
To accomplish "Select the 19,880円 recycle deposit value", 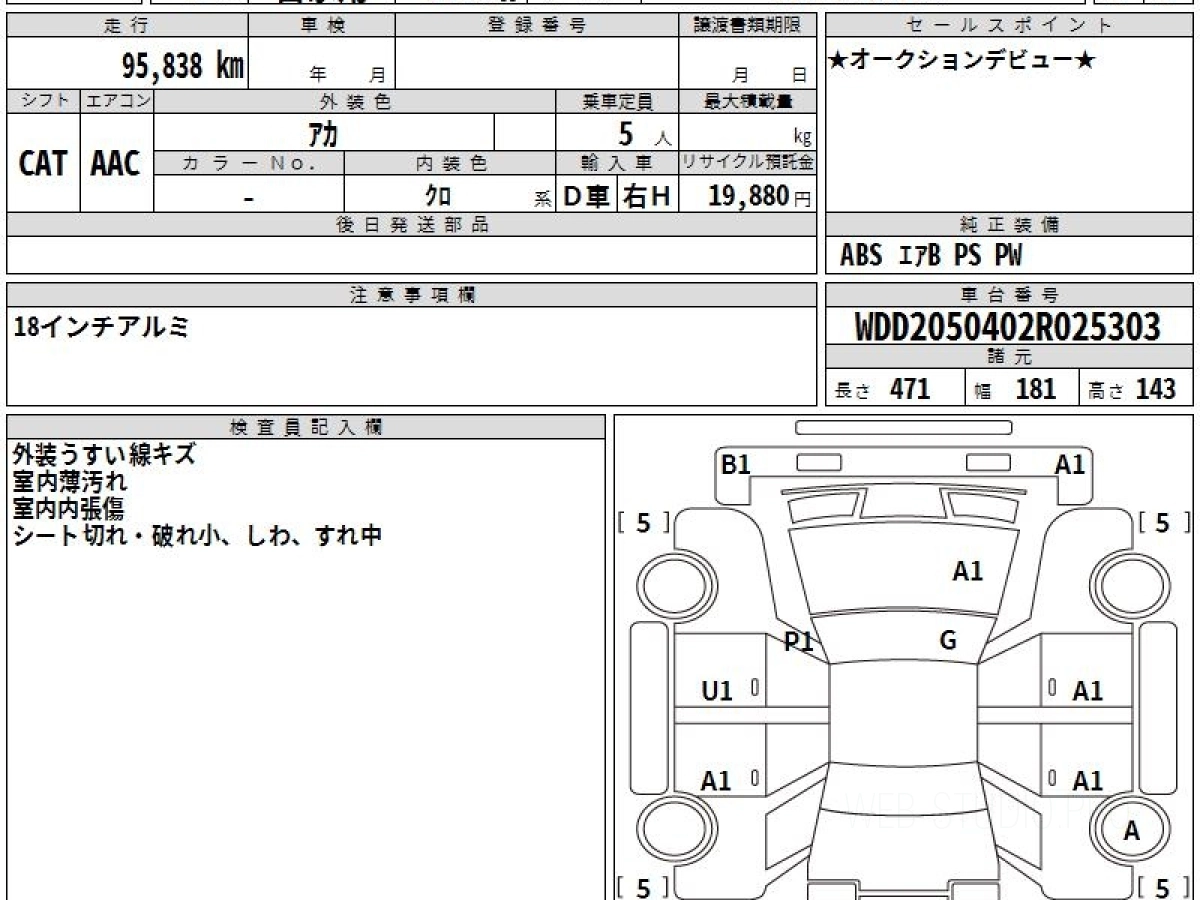I will coord(760,195).
